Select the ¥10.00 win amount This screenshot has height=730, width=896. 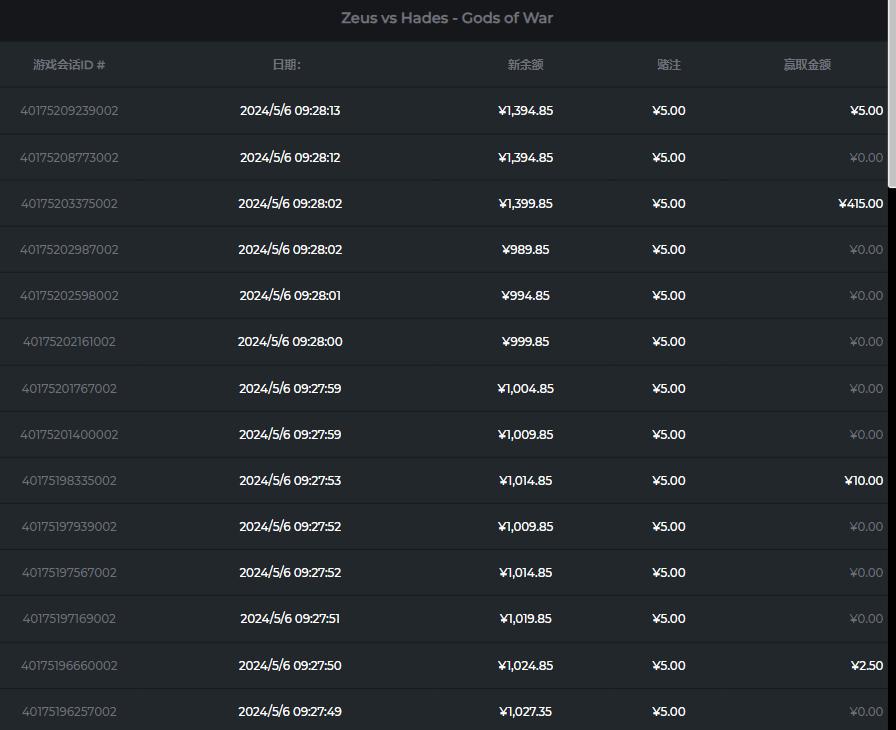pyautogui.click(x=863, y=481)
